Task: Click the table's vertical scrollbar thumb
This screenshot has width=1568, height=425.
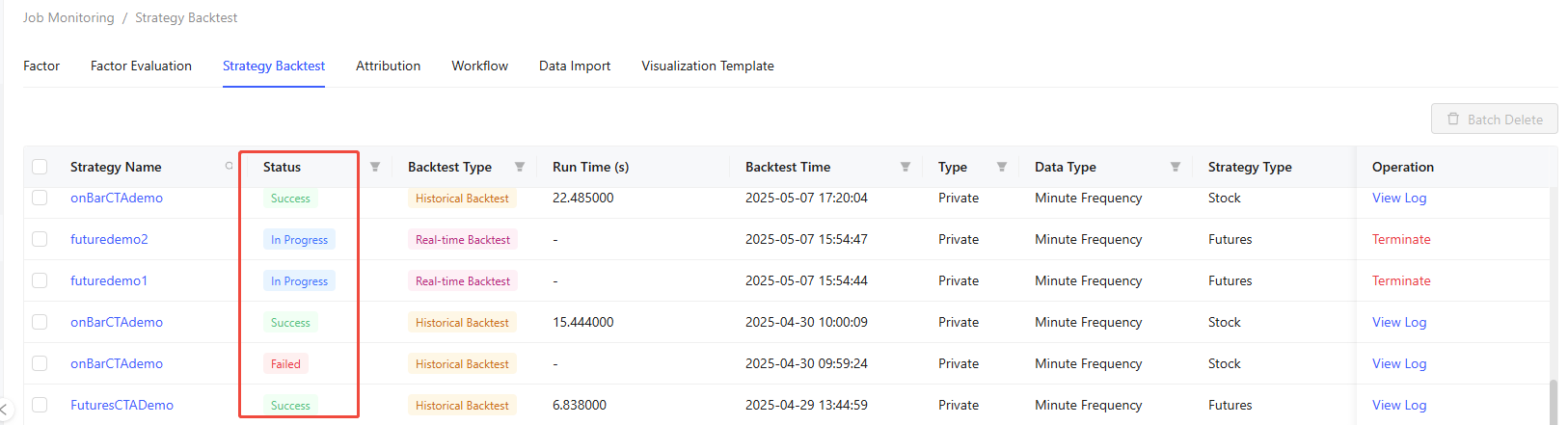Action: (x=1553, y=400)
